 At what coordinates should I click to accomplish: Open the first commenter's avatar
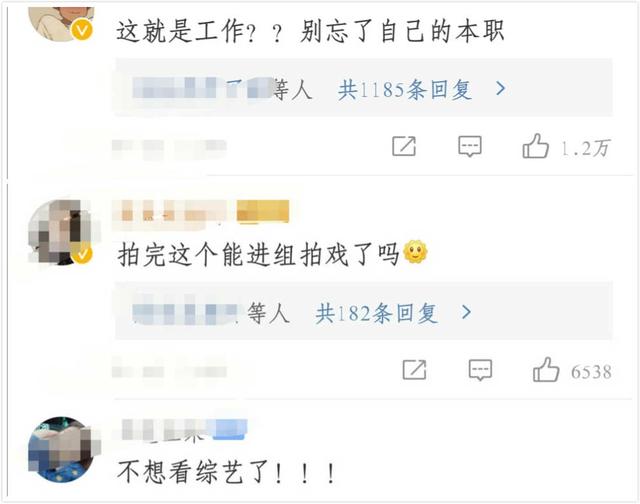(x=61, y=22)
